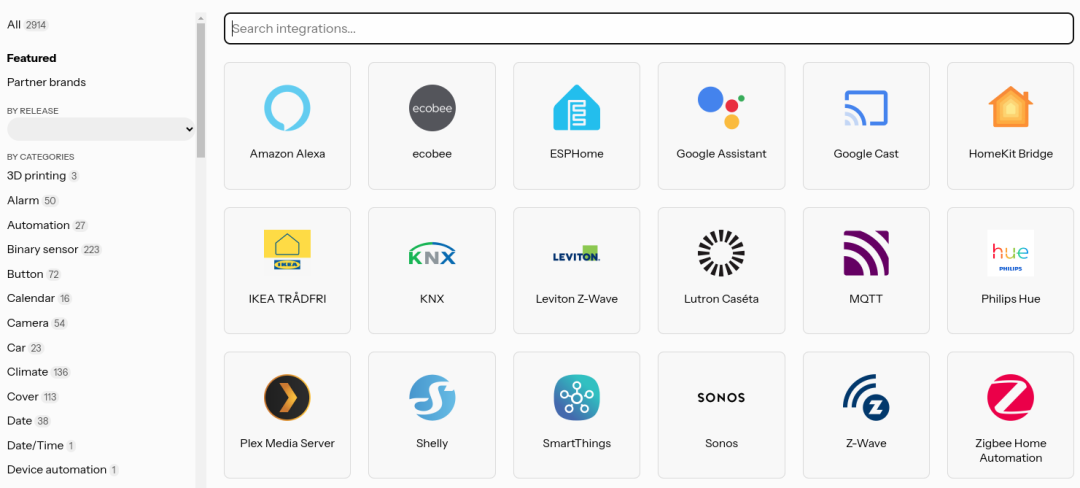Select the Automation category
The image size is (1080, 488).
(48, 225)
